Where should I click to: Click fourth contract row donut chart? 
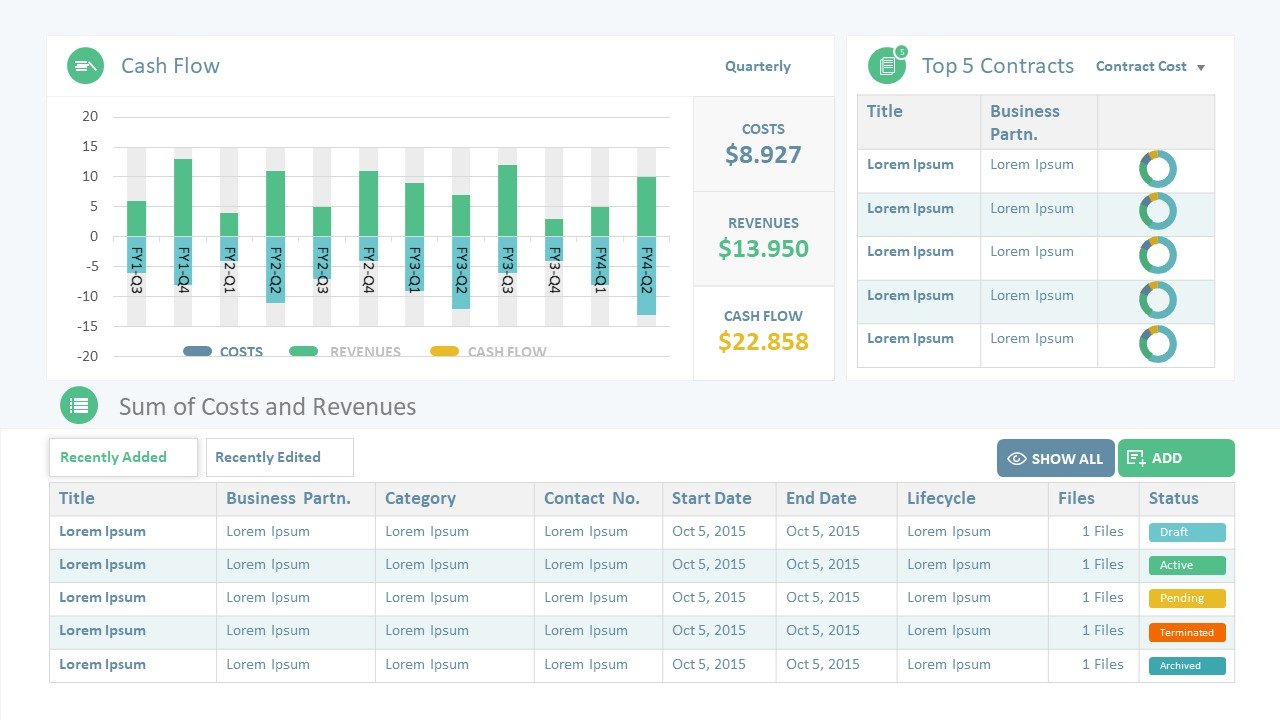[x=1157, y=300]
